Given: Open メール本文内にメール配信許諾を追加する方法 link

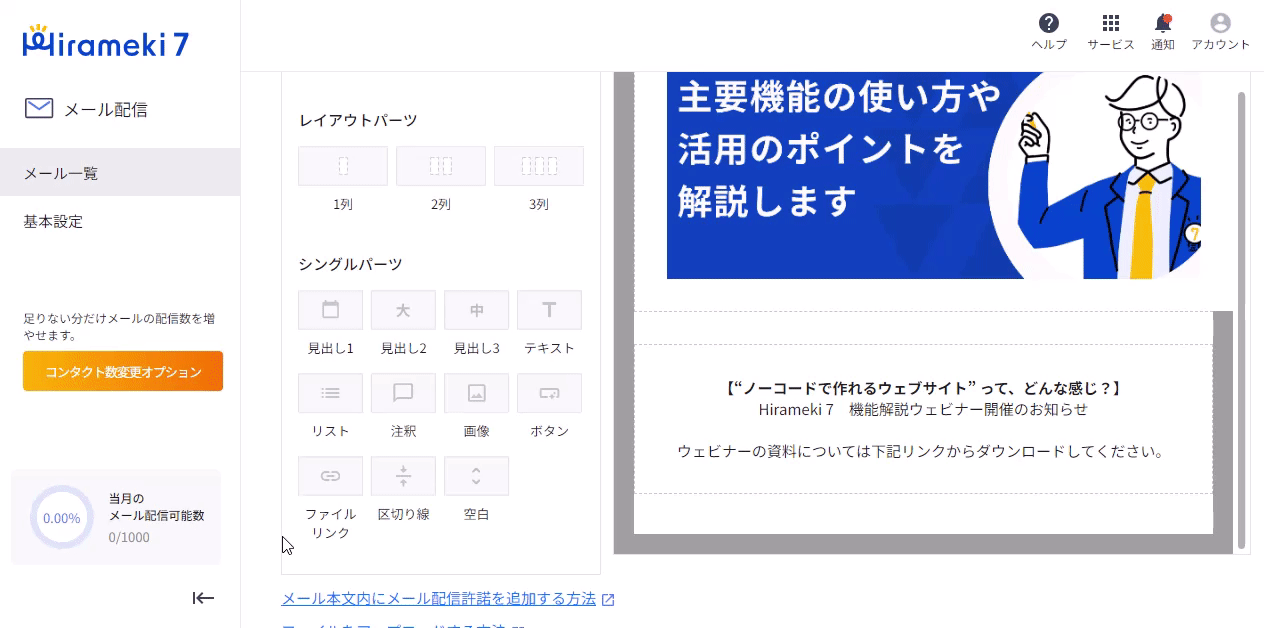Looking at the screenshot, I should [439, 599].
